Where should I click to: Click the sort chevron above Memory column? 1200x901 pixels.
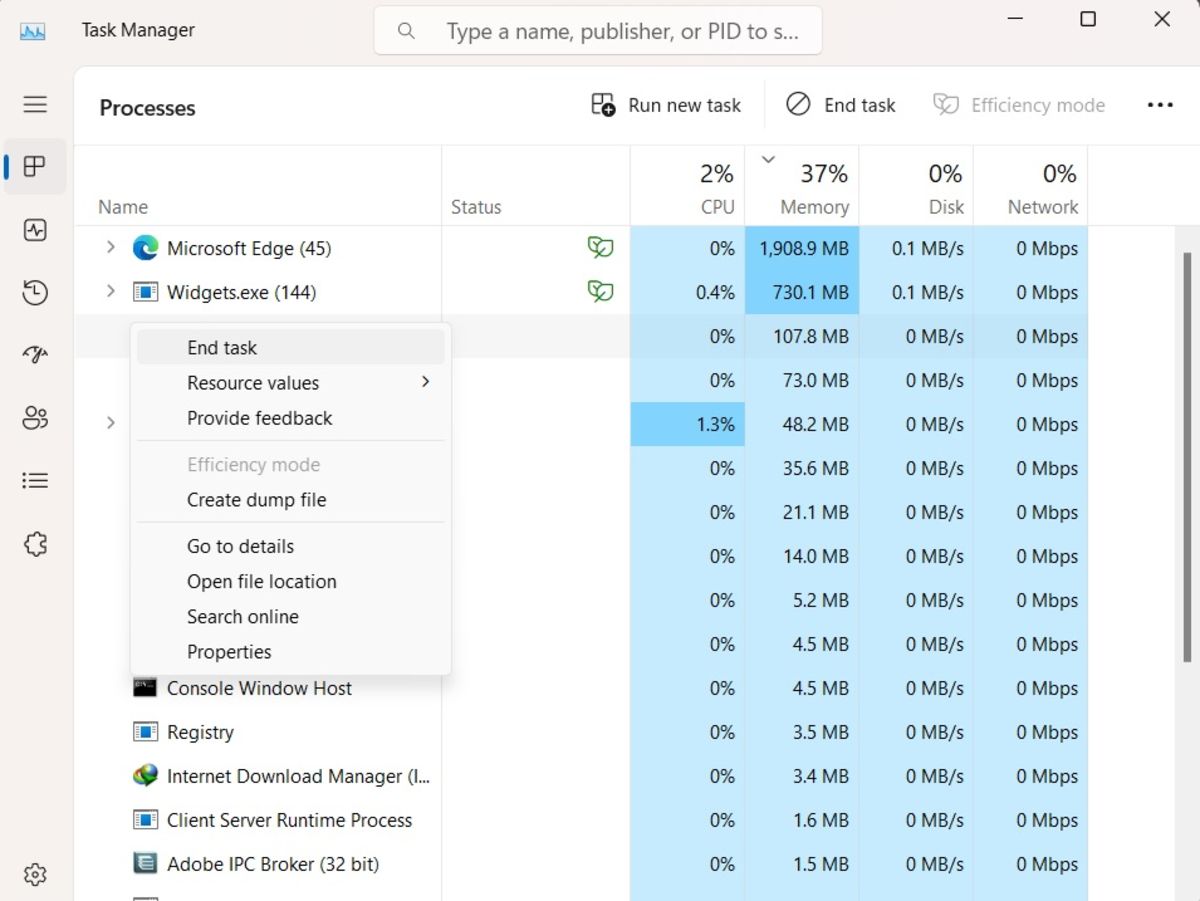(x=768, y=159)
